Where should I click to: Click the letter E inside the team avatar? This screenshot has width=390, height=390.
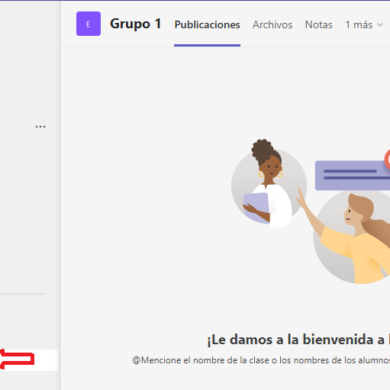pos(88,24)
